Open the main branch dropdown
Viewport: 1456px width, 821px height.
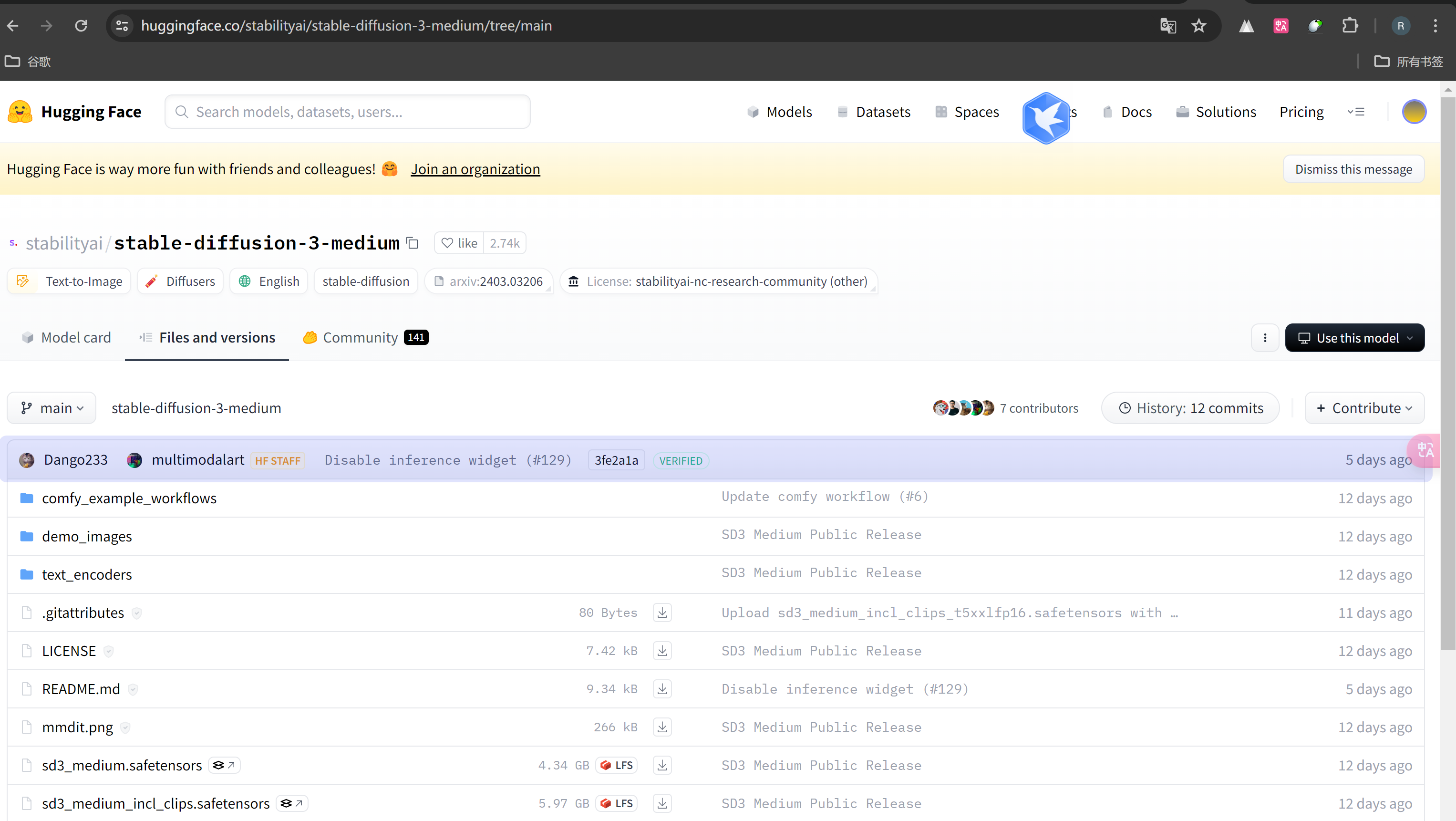(x=52, y=408)
